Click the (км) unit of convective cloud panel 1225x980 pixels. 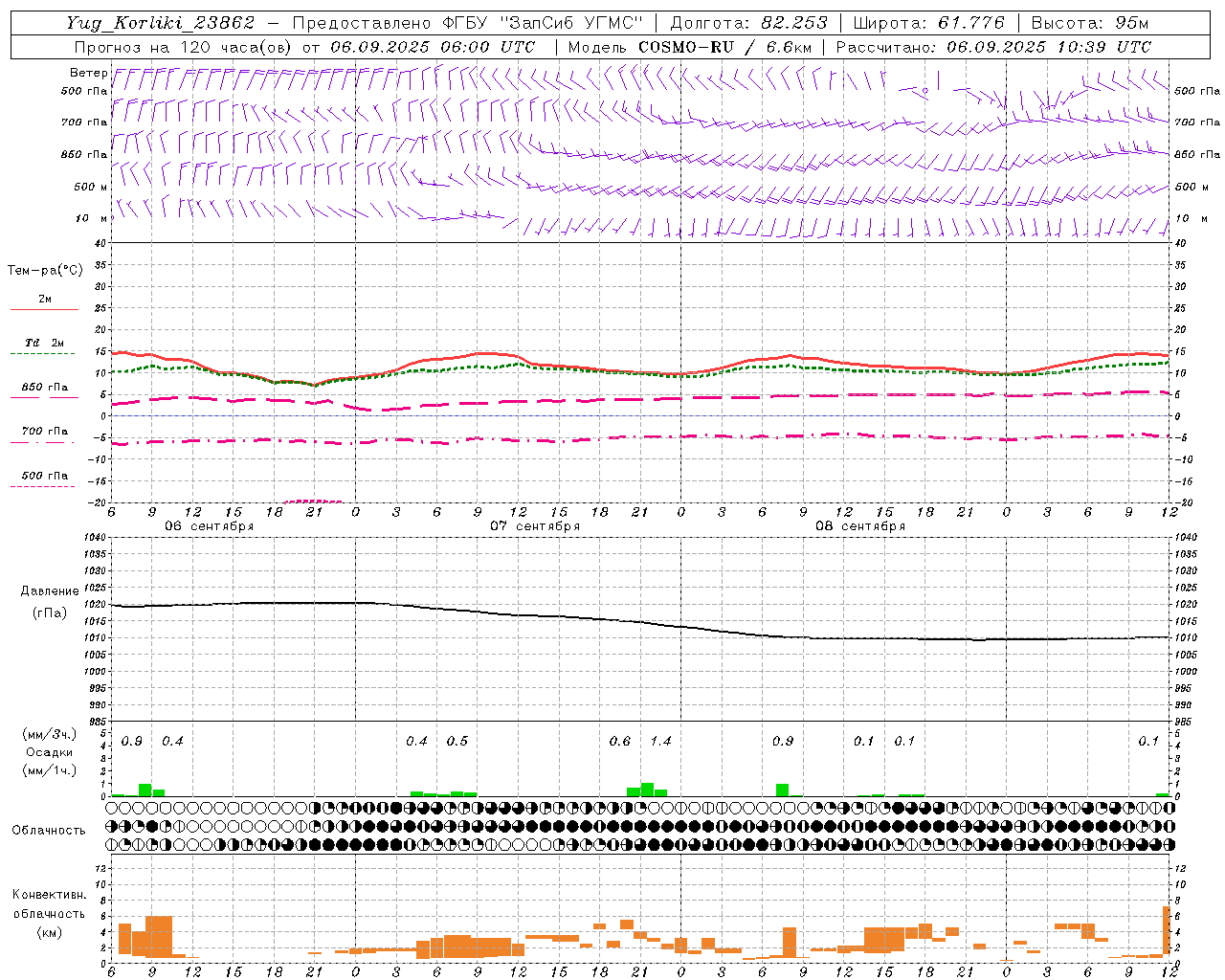click(x=50, y=932)
